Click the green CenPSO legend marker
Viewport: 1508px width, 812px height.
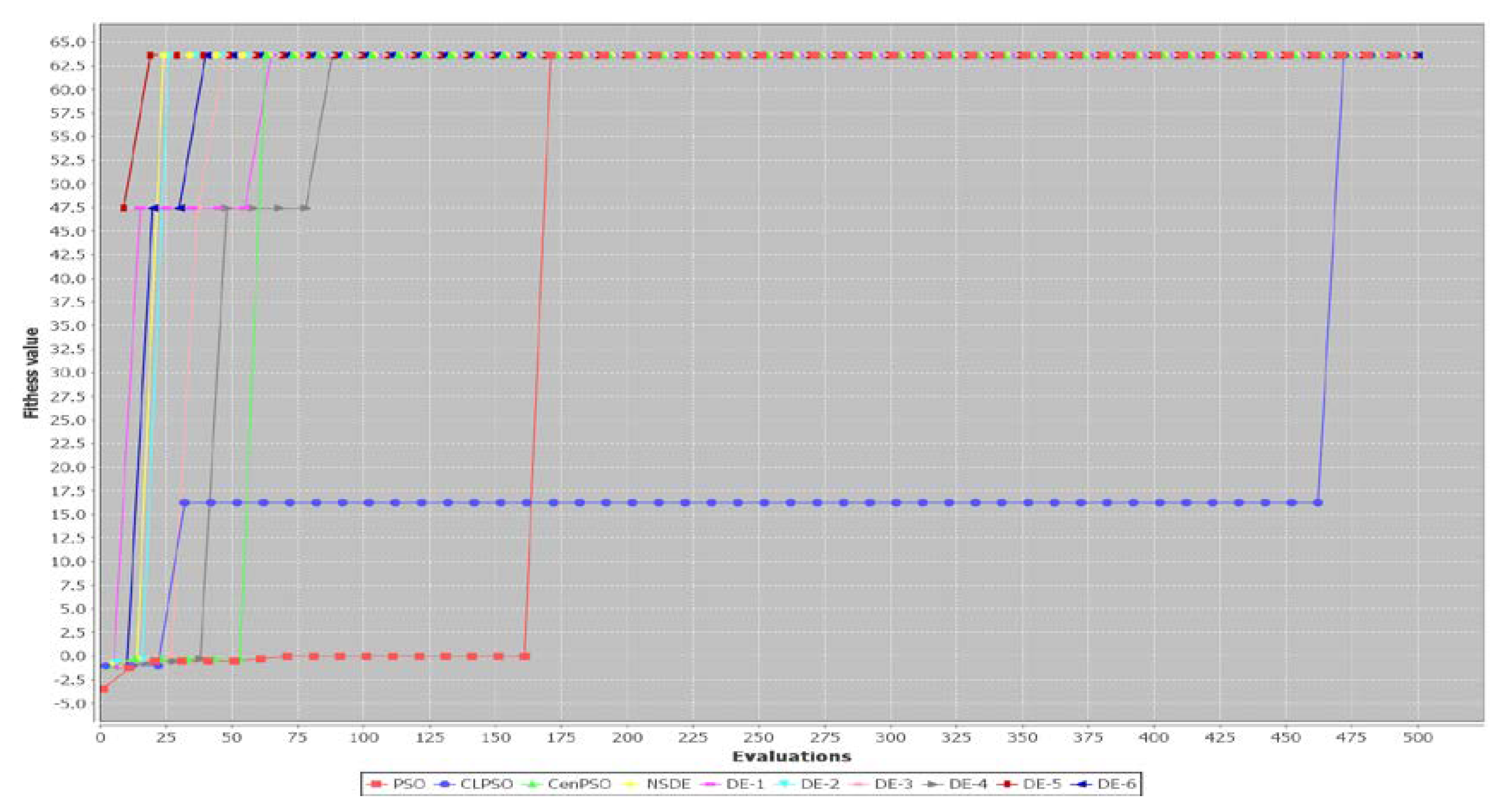click(532, 784)
